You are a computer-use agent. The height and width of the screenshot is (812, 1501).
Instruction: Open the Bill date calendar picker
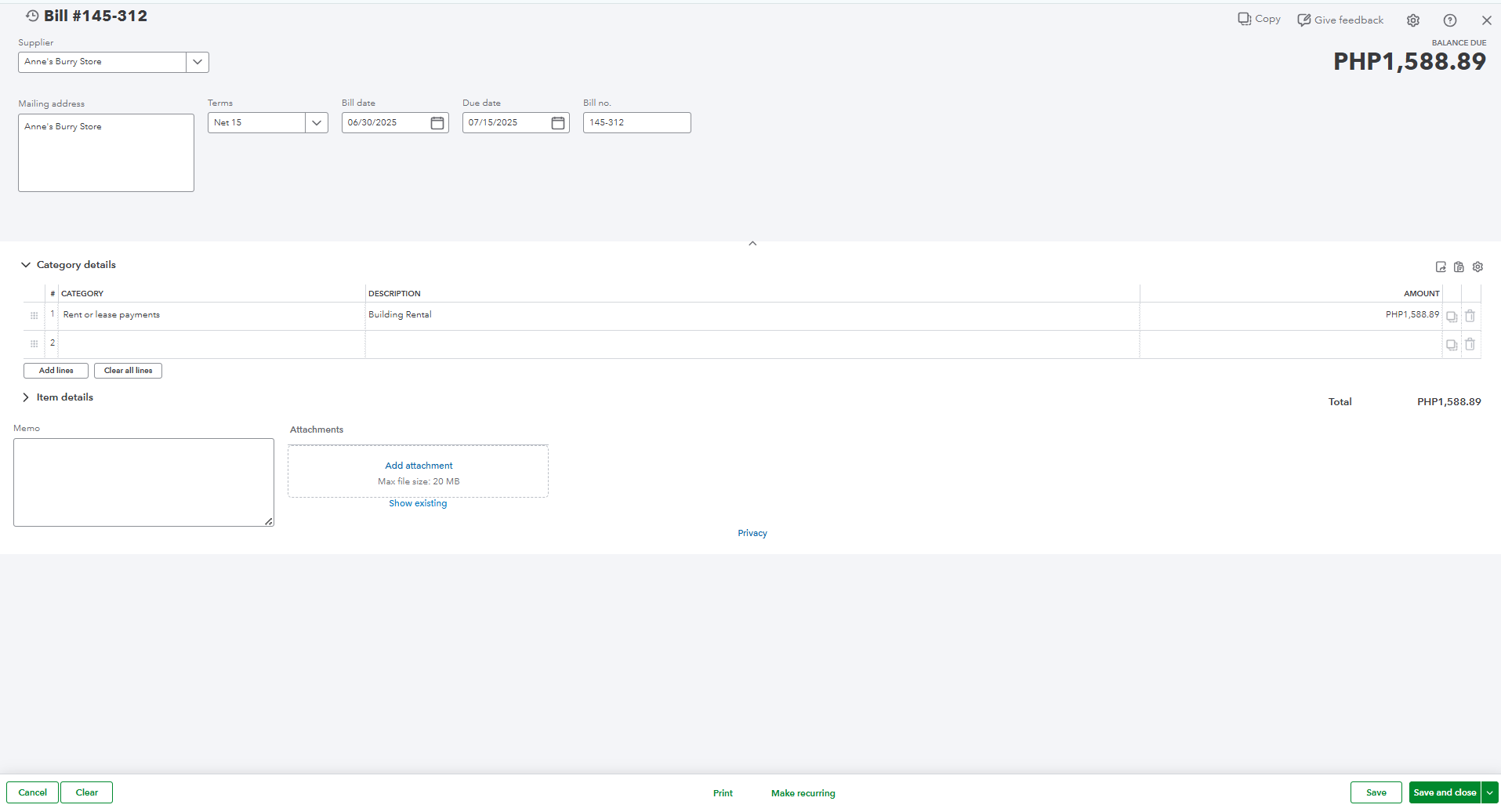click(x=437, y=123)
